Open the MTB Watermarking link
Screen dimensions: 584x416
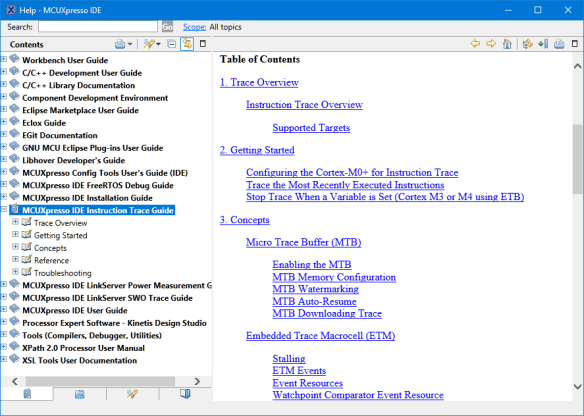(x=315, y=289)
